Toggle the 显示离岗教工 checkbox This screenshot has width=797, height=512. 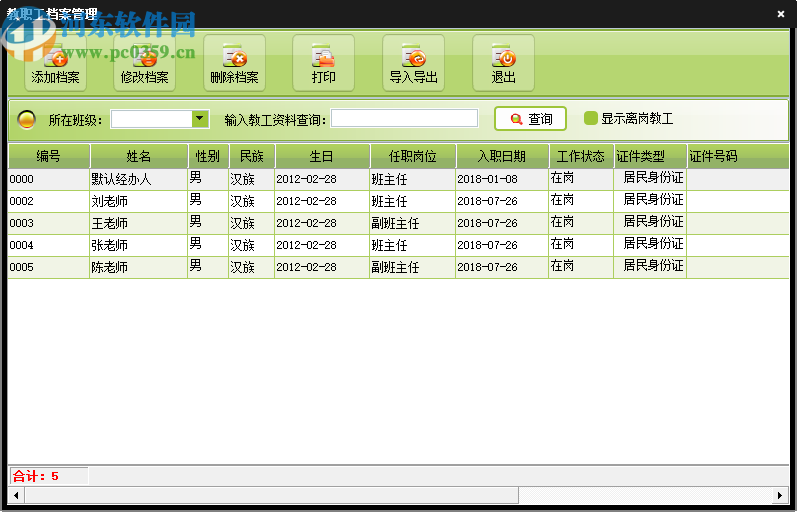point(591,118)
